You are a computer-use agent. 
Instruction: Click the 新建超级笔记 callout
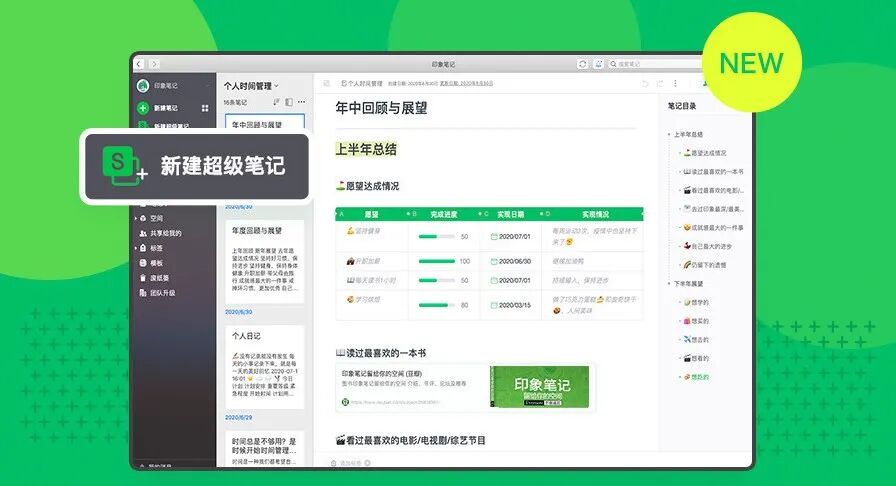click(197, 166)
